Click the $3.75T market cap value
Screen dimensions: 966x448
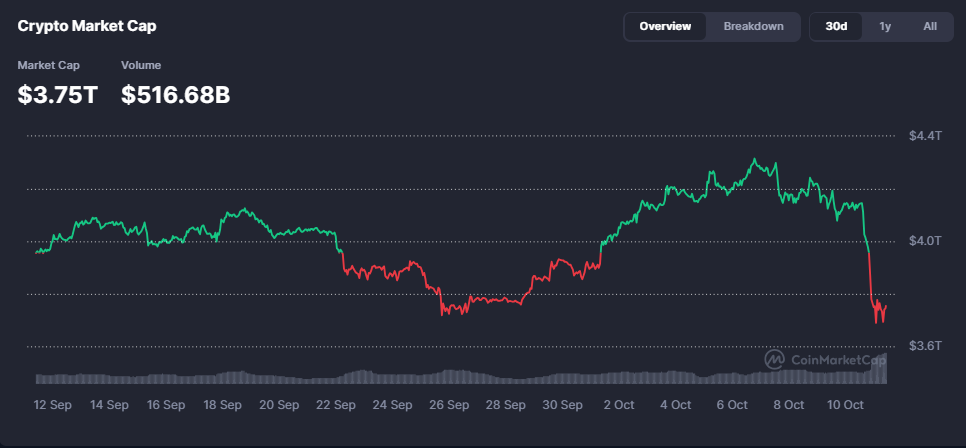pos(58,94)
